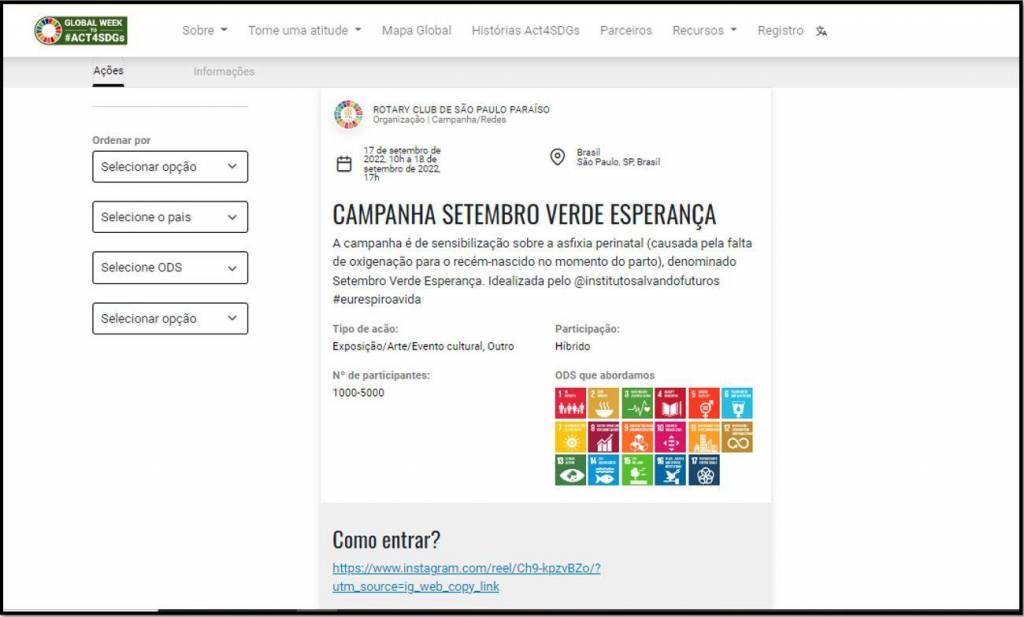The width and height of the screenshot is (1024, 617).
Task: Open the Instagram reel link
Action: pyautogui.click(x=465, y=577)
